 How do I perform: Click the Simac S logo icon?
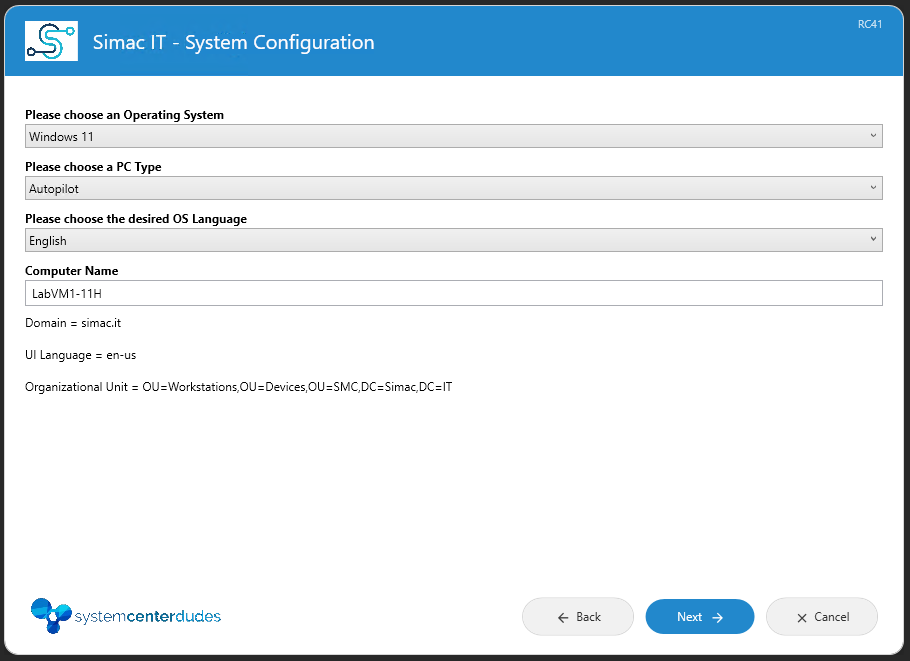[51, 41]
